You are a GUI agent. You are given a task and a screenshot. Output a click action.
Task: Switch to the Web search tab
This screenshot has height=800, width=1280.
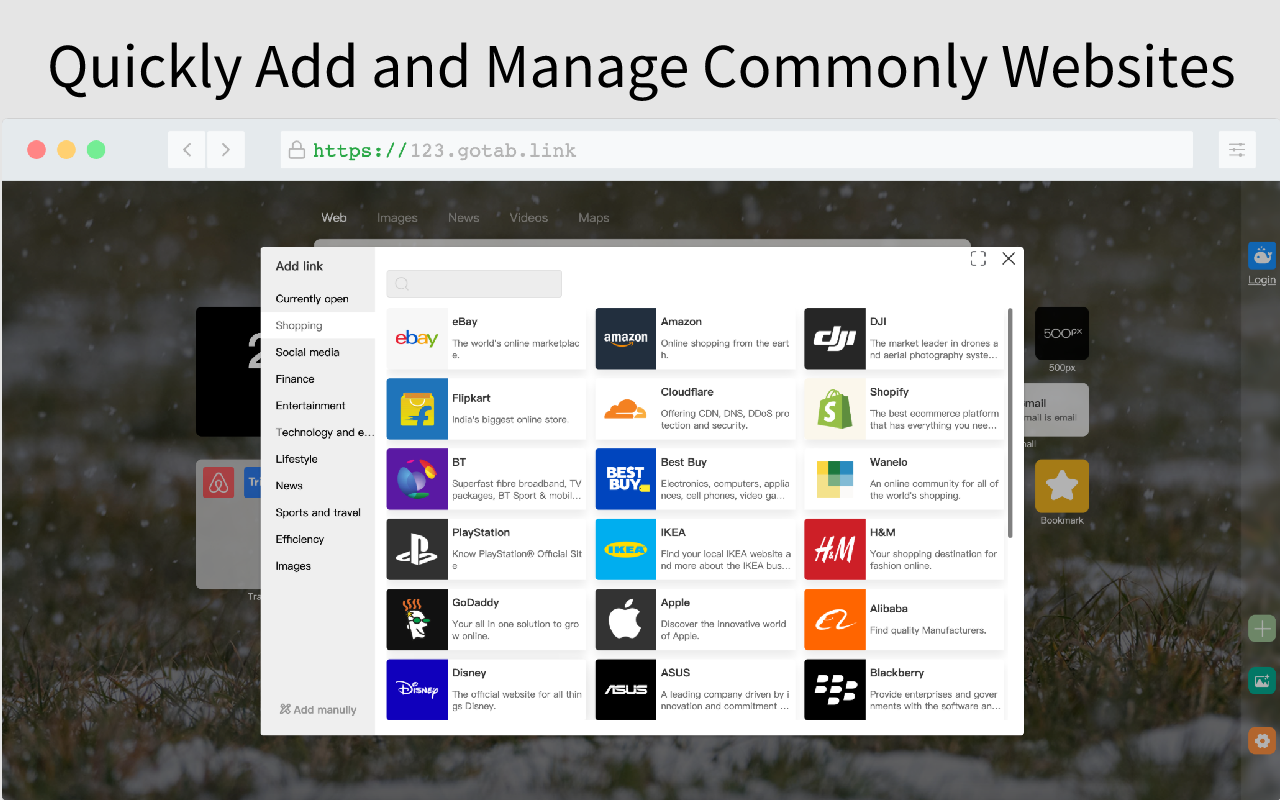coord(334,217)
